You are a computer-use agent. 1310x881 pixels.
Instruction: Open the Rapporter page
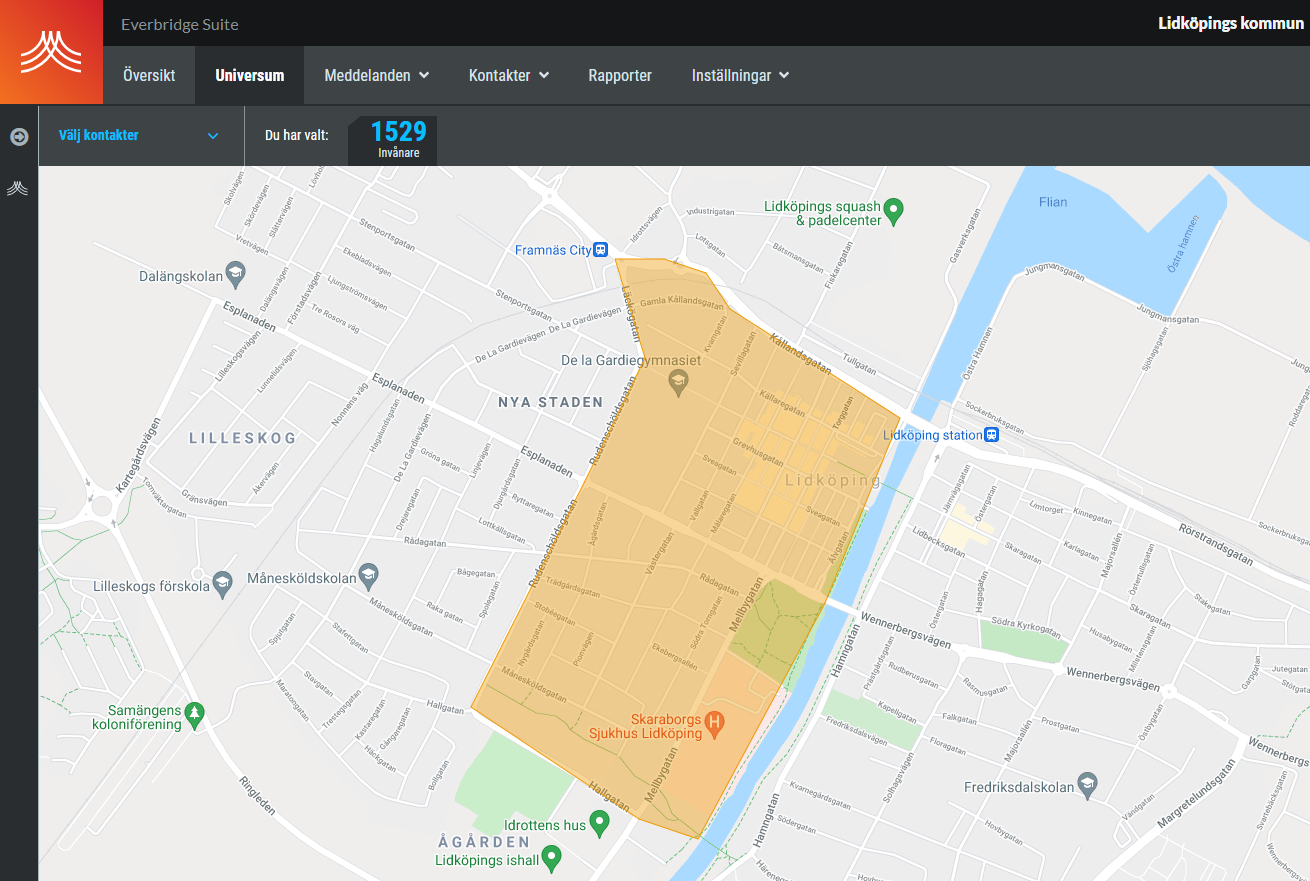(x=620, y=76)
